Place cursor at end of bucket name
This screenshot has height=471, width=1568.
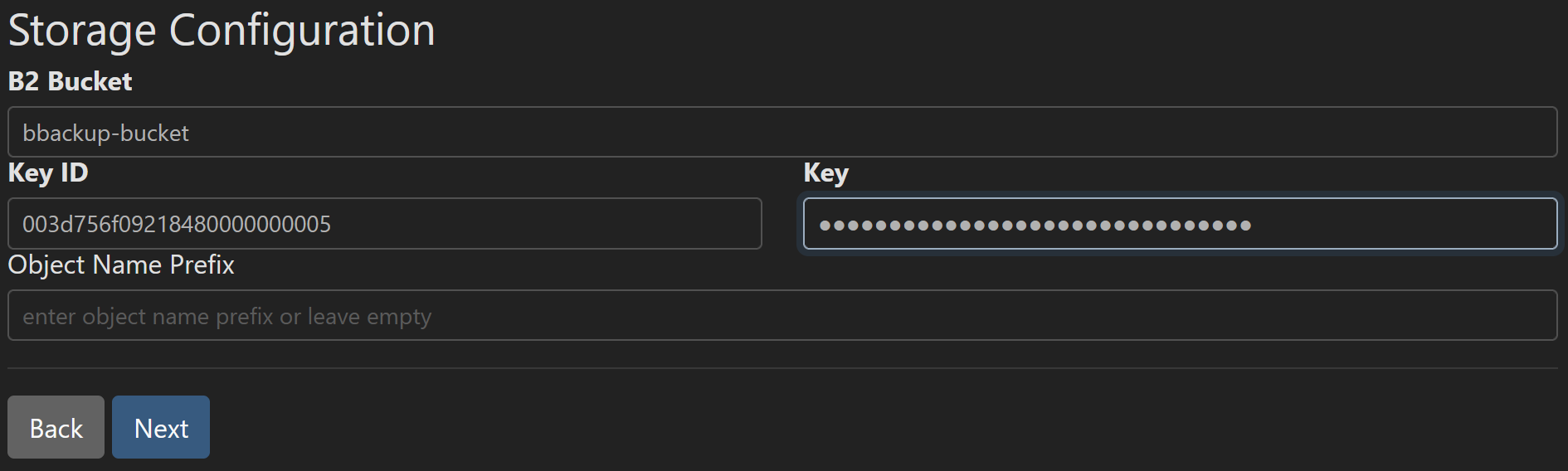tap(191, 134)
